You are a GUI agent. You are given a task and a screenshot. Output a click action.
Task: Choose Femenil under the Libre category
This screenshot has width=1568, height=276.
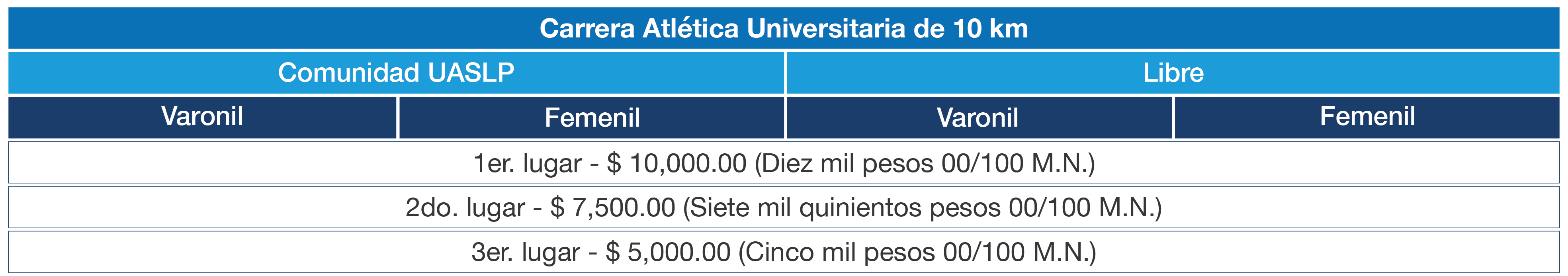click(1367, 117)
